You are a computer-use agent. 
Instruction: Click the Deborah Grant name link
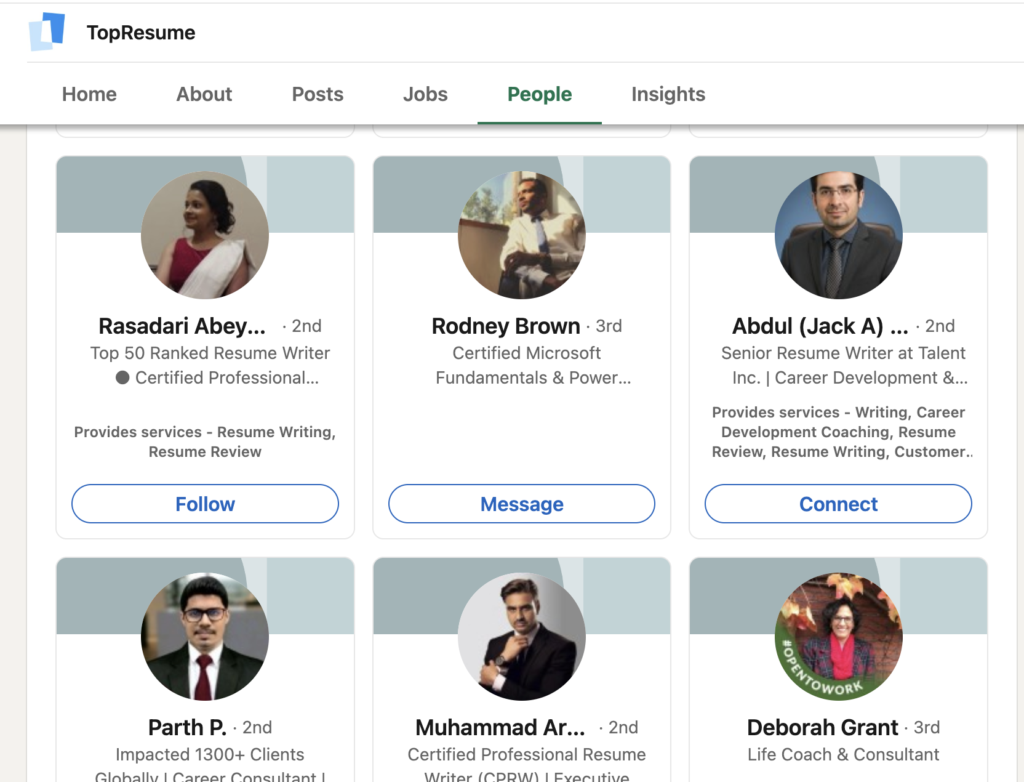[x=822, y=727]
